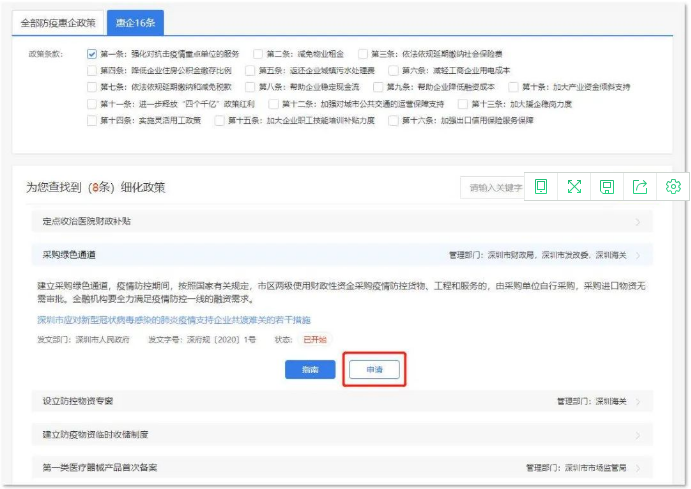Image resolution: width=691 pixels, height=489 pixels.
Task: Check the 第二条 减免物业租金 checkbox
Action: (259, 54)
